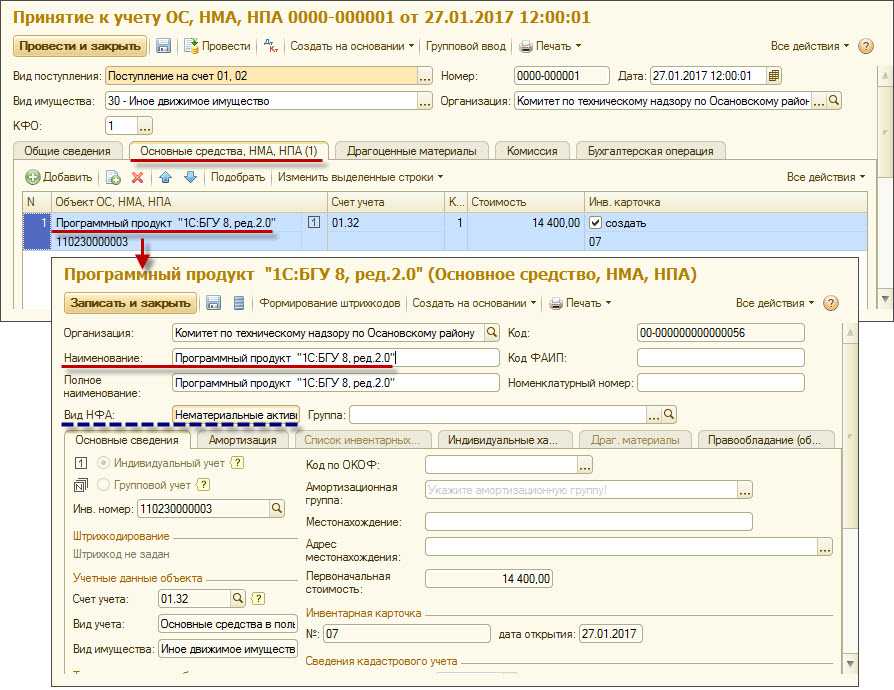Click the Номер field in upper document
This screenshot has width=894, height=690.
[x=561, y=76]
